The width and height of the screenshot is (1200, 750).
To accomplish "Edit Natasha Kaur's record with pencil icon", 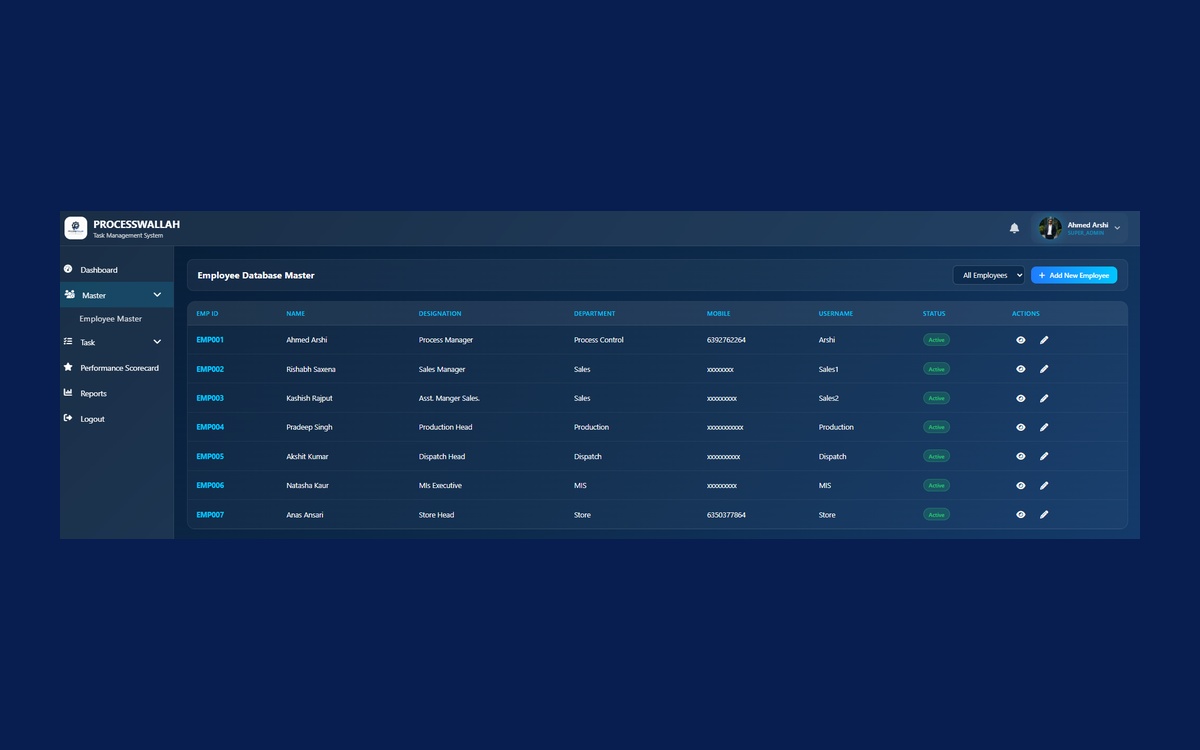I will click(x=1044, y=485).
